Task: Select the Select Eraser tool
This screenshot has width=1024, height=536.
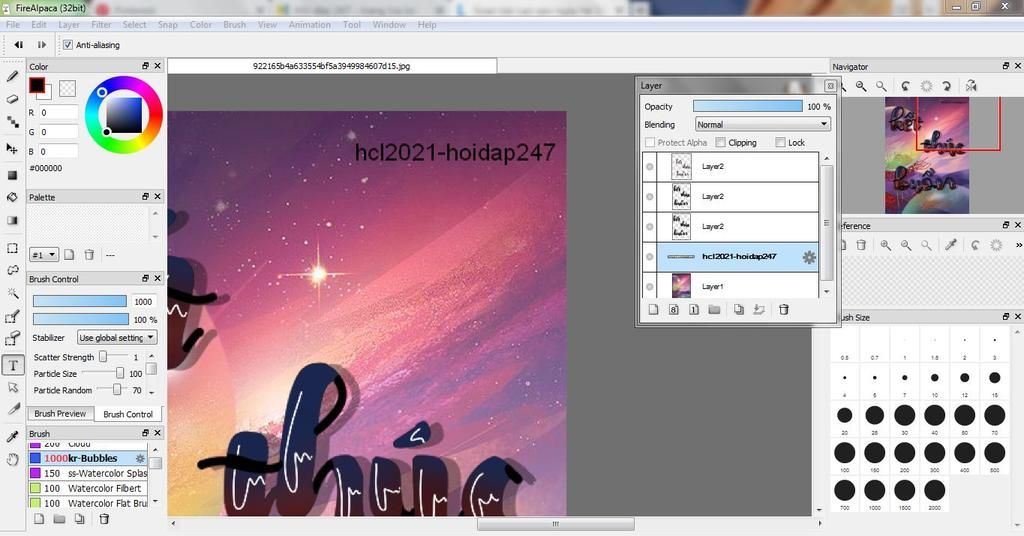Action: tap(12, 339)
